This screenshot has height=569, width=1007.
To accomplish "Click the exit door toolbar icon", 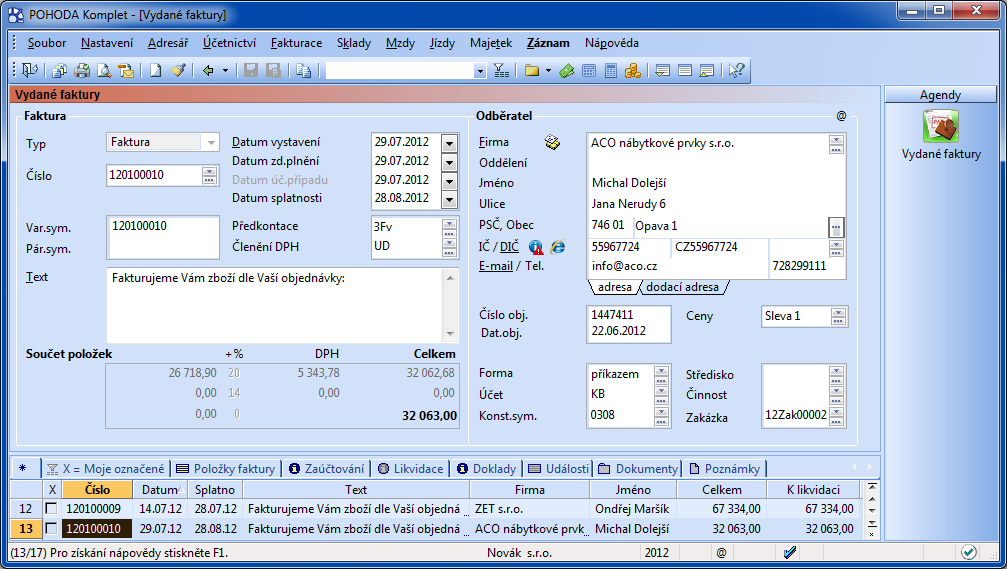I will 30,70.
